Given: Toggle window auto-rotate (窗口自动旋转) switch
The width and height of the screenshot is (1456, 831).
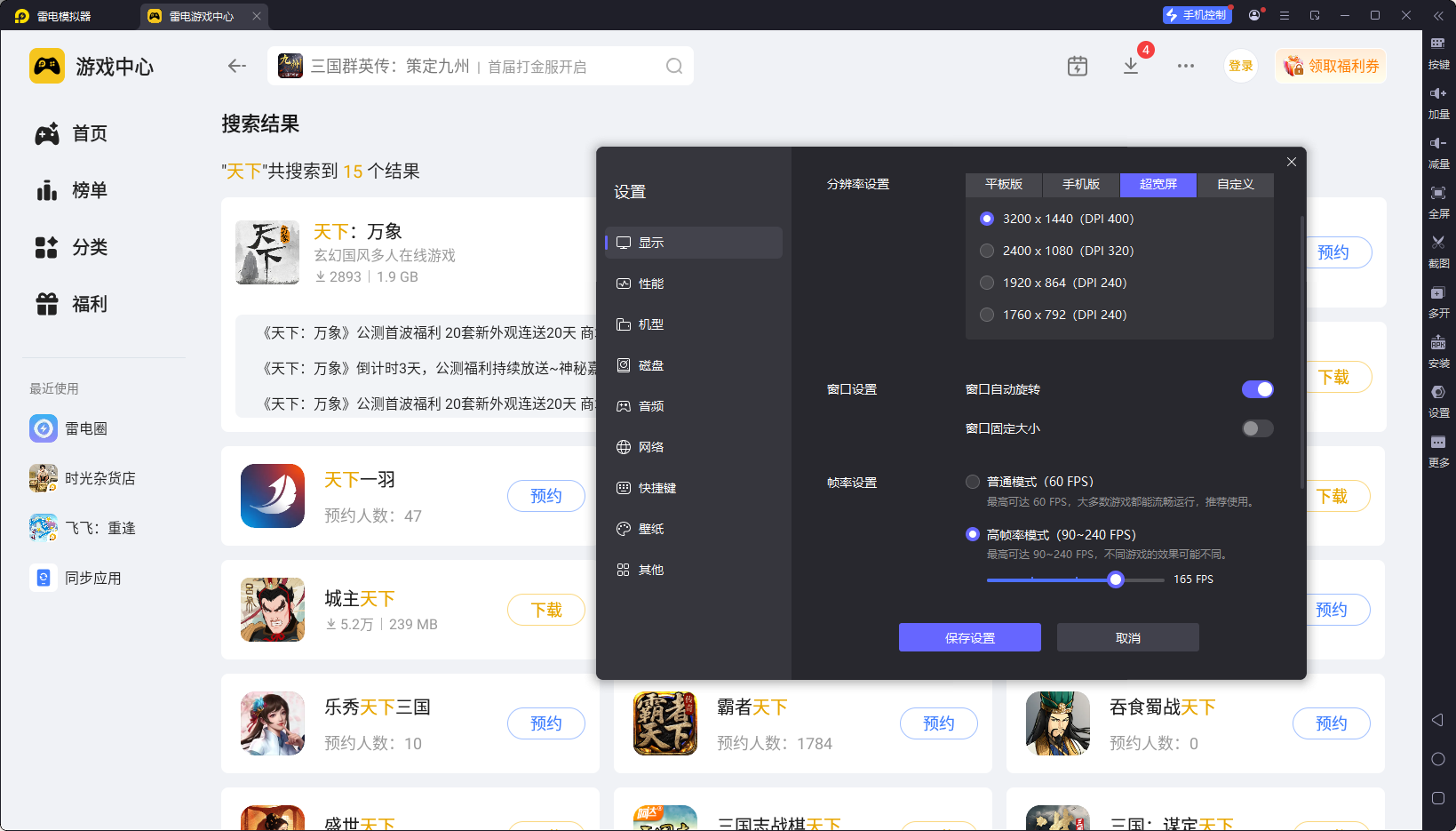Looking at the screenshot, I should (1257, 389).
